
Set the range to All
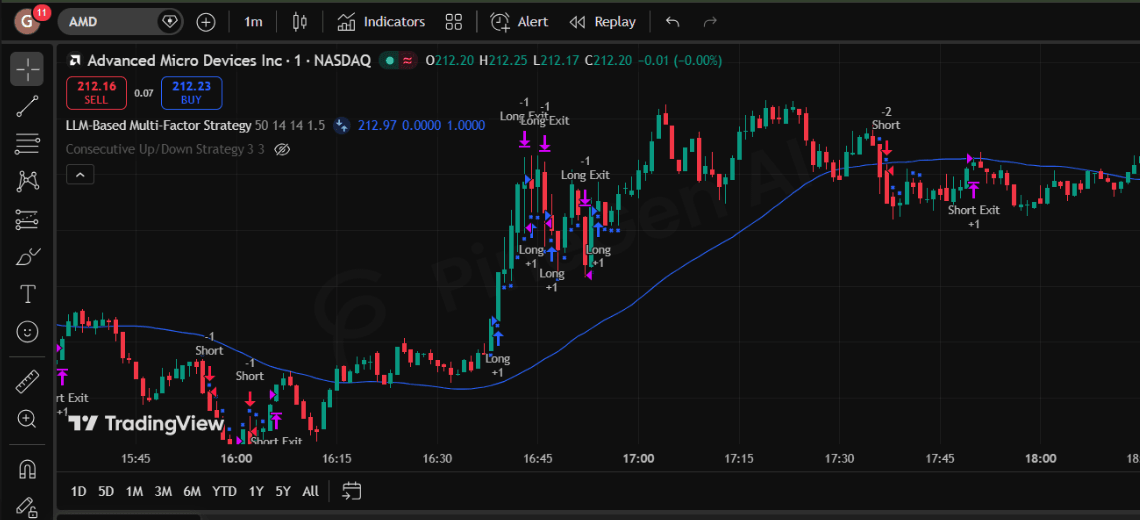click(x=310, y=491)
